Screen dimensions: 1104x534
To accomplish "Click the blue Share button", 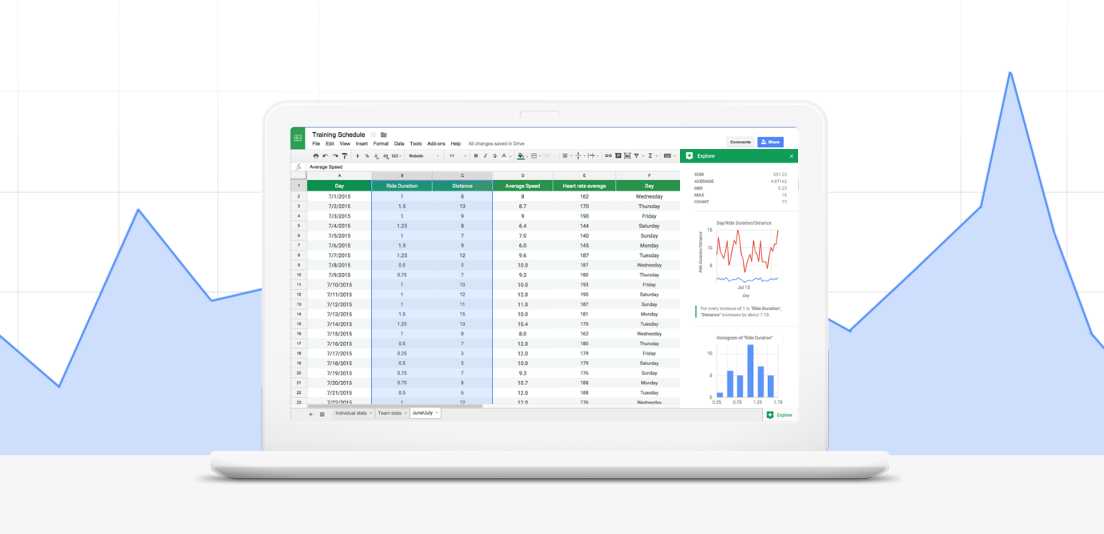I will click(x=770, y=142).
